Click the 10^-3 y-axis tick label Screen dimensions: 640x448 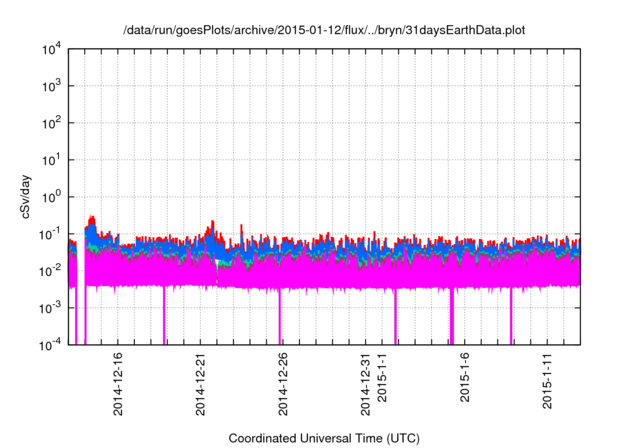pos(51,308)
